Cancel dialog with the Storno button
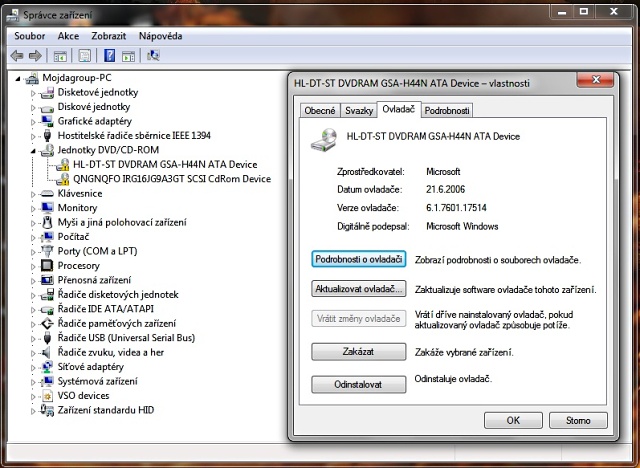Viewport: 640px width, 468px height. coord(578,420)
